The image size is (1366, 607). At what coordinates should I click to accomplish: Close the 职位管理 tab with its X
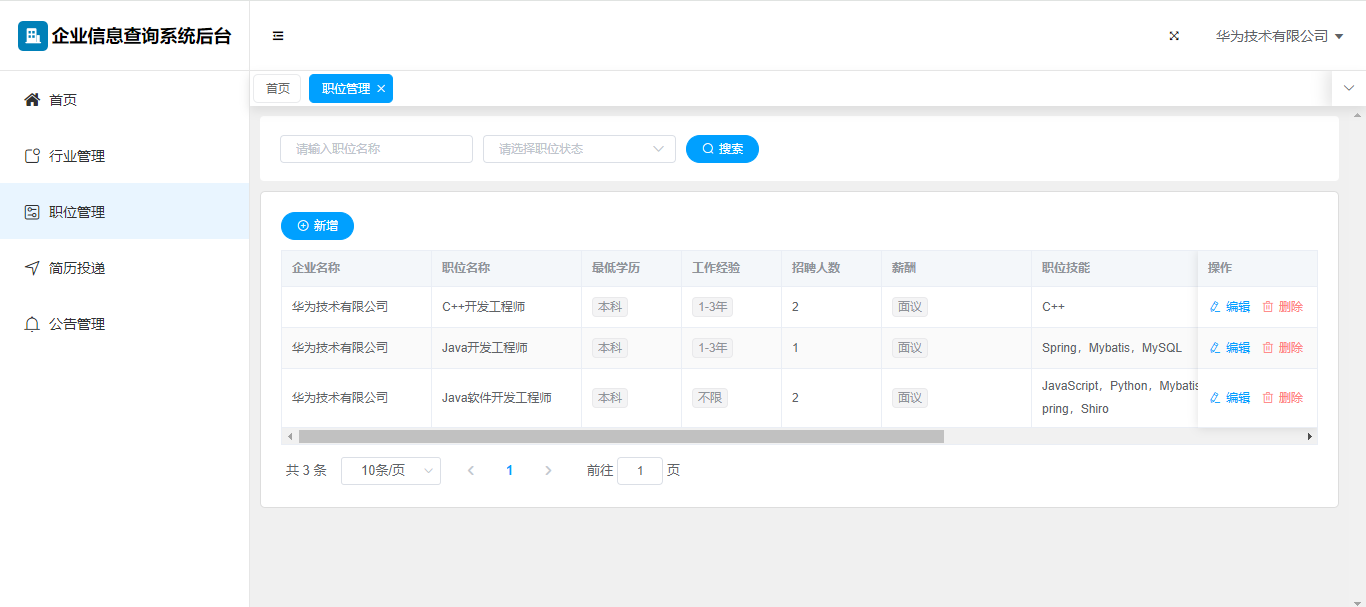[x=381, y=89]
